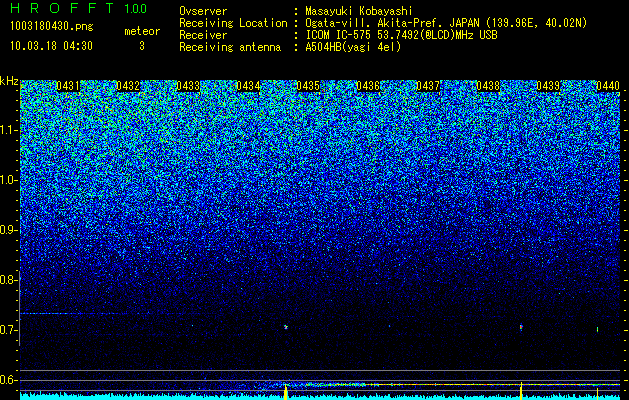Click the ICOM IC-575 53.7492 MHz receiver text
The height and width of the screenshot is (400, 629).
pyautogui.click(x=401, y=35)
